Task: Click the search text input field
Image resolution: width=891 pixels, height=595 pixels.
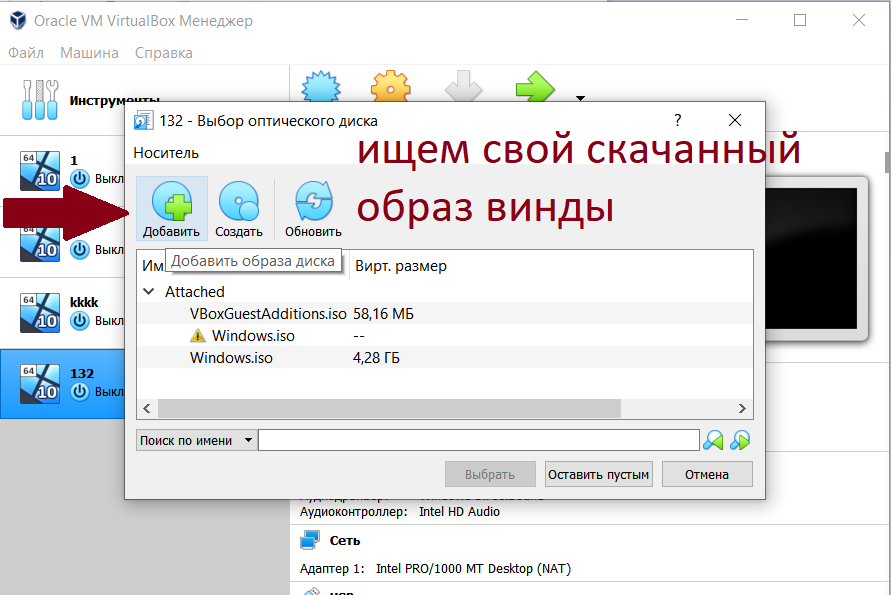Action: pyautogui.click(x=478, y=440)
